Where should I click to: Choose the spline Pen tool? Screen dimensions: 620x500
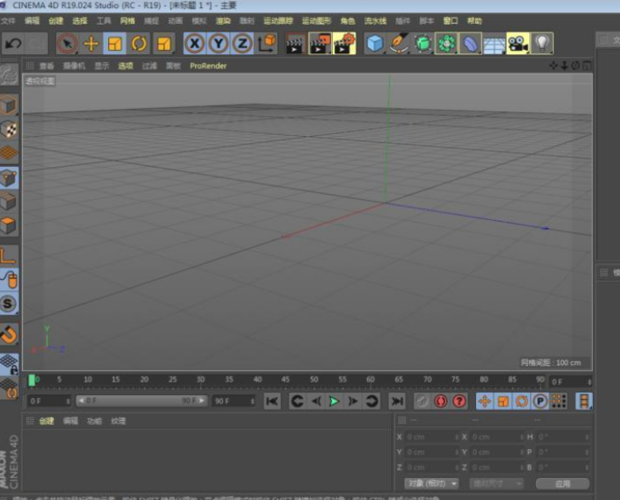coord(399,43)
